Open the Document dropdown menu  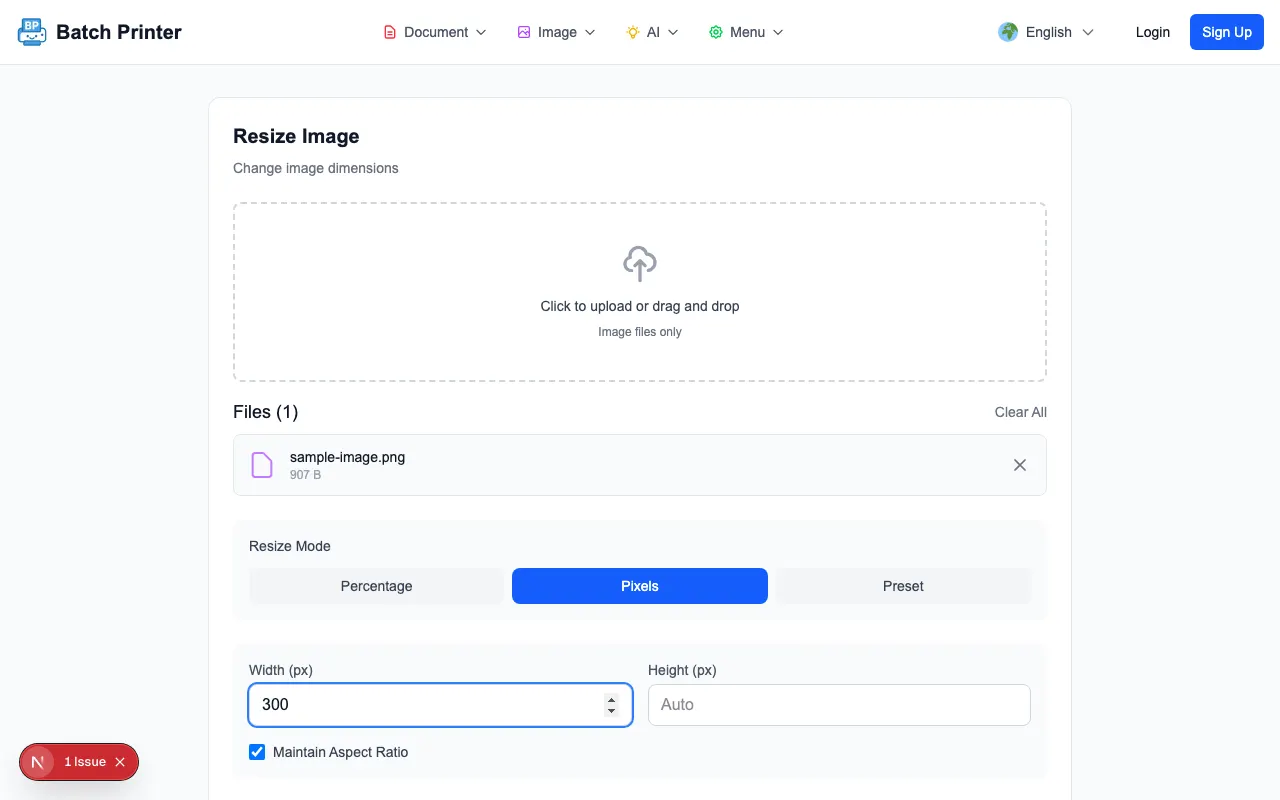click(436, 32)
